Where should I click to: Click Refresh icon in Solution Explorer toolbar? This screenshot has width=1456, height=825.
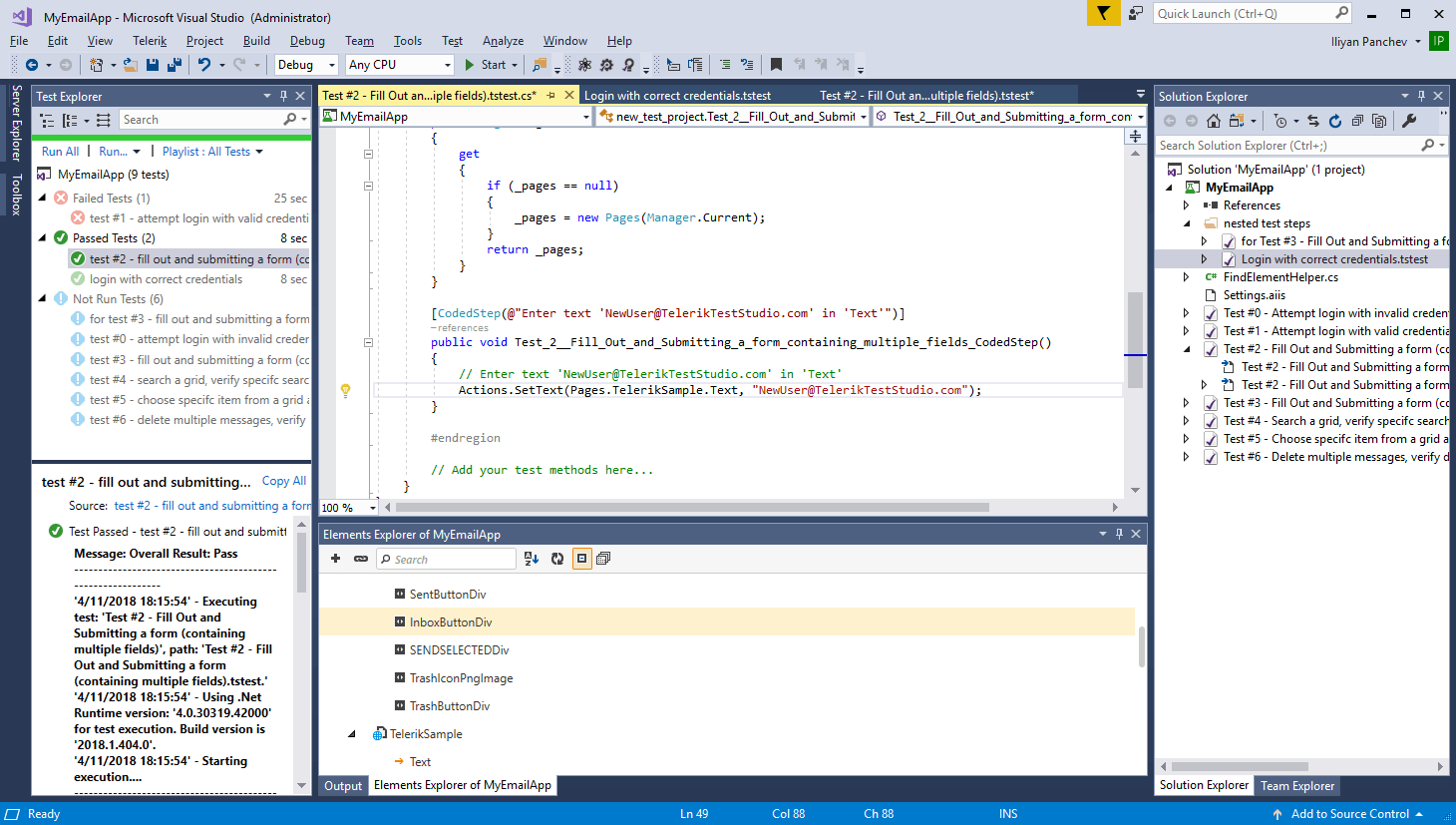(x=1335, y=121)
